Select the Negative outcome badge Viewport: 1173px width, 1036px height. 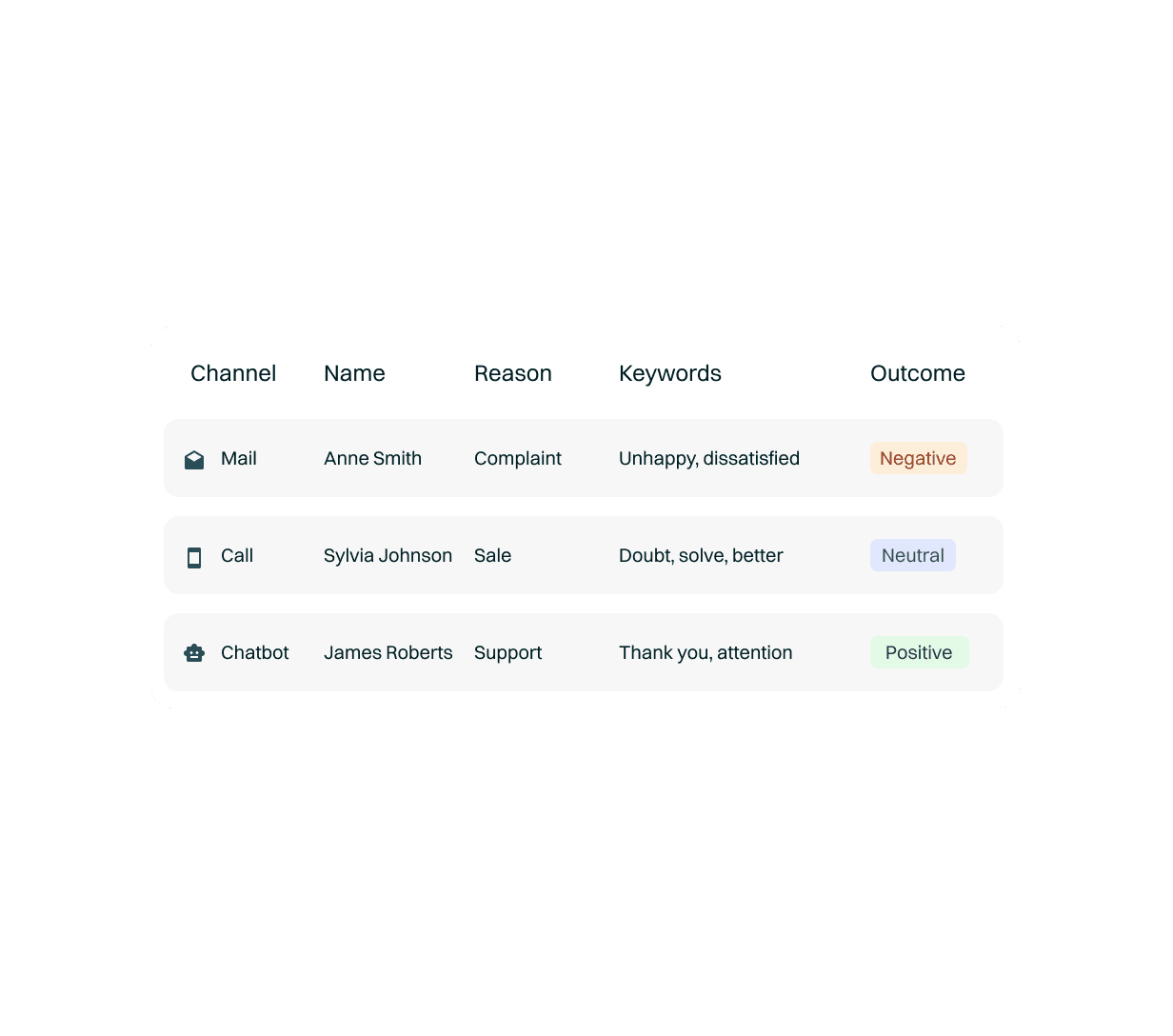(918, 458)
